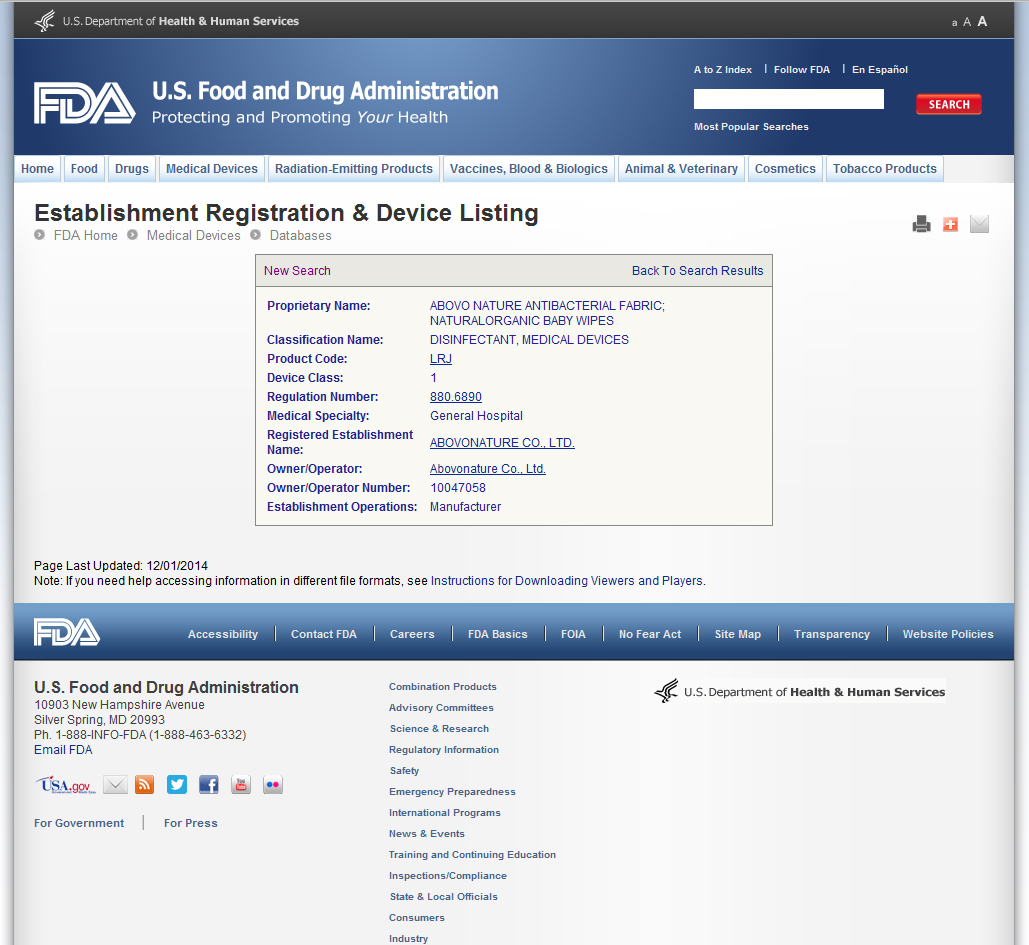Click the site search text field
Screen dimensions: 1029x945
click(788, 99)
